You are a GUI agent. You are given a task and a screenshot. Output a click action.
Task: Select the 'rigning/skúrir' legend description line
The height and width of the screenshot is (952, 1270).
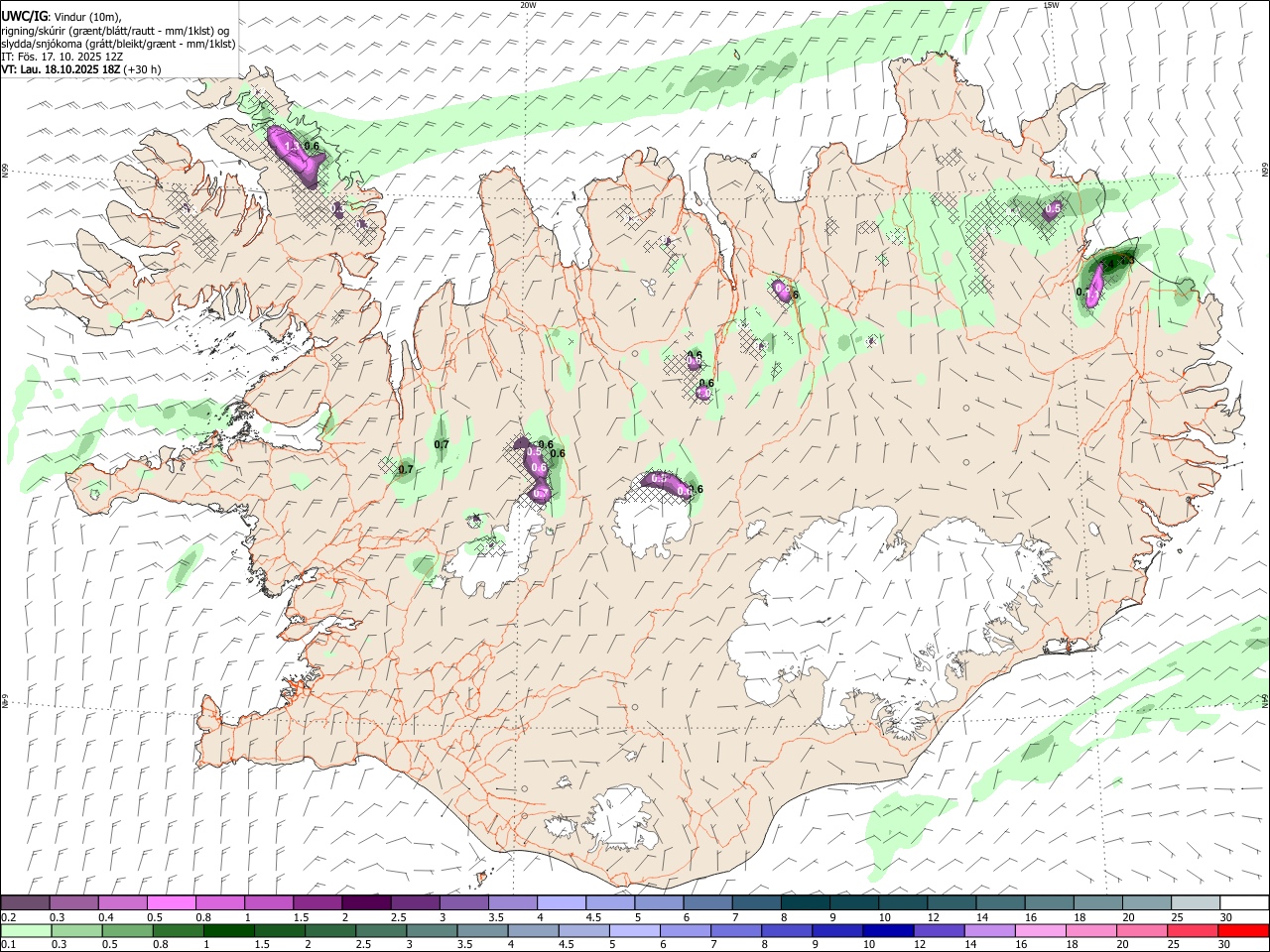pyautogui.click(x=114, y=30)
